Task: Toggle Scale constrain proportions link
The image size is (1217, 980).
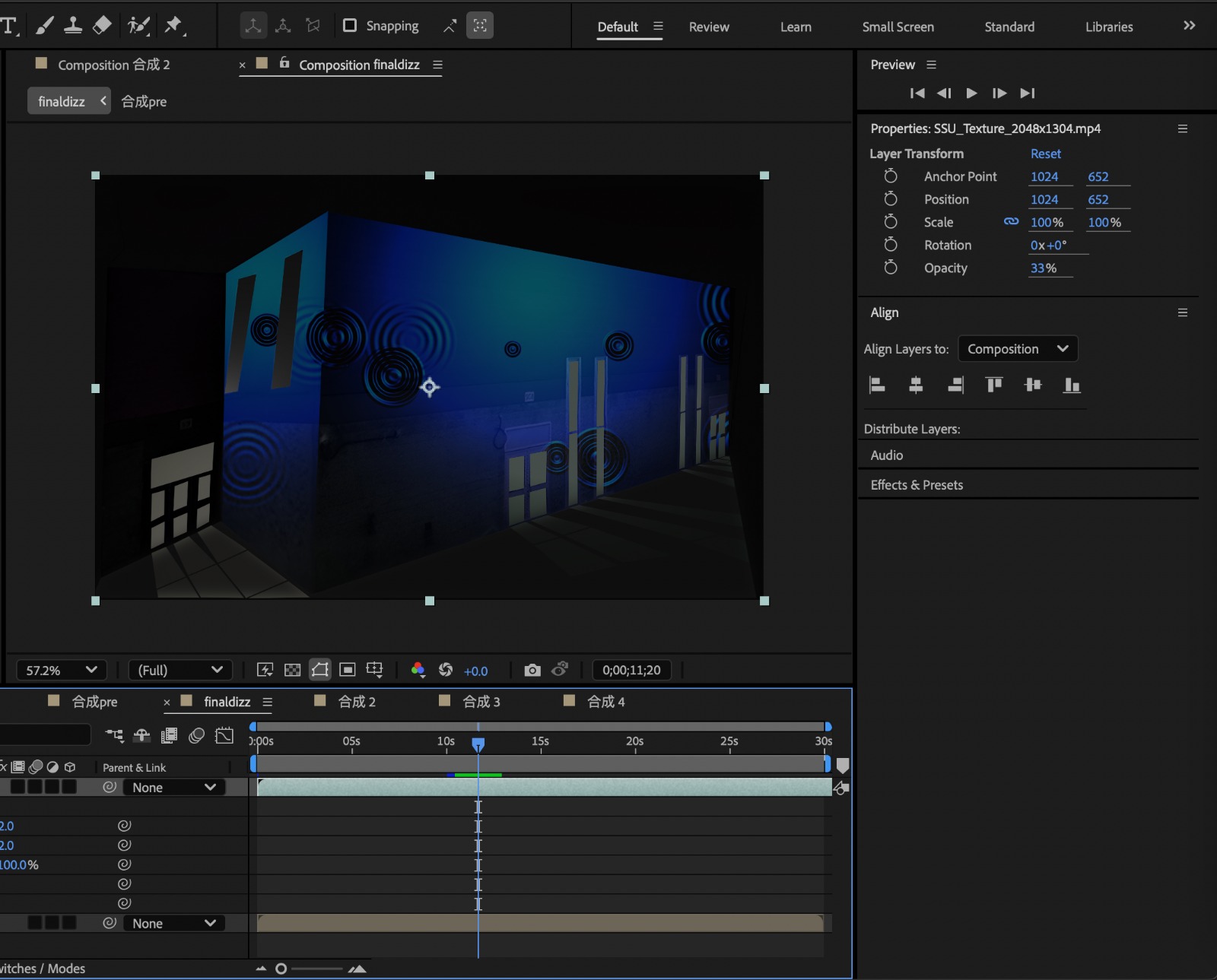Action: (x=1011, y=222)
